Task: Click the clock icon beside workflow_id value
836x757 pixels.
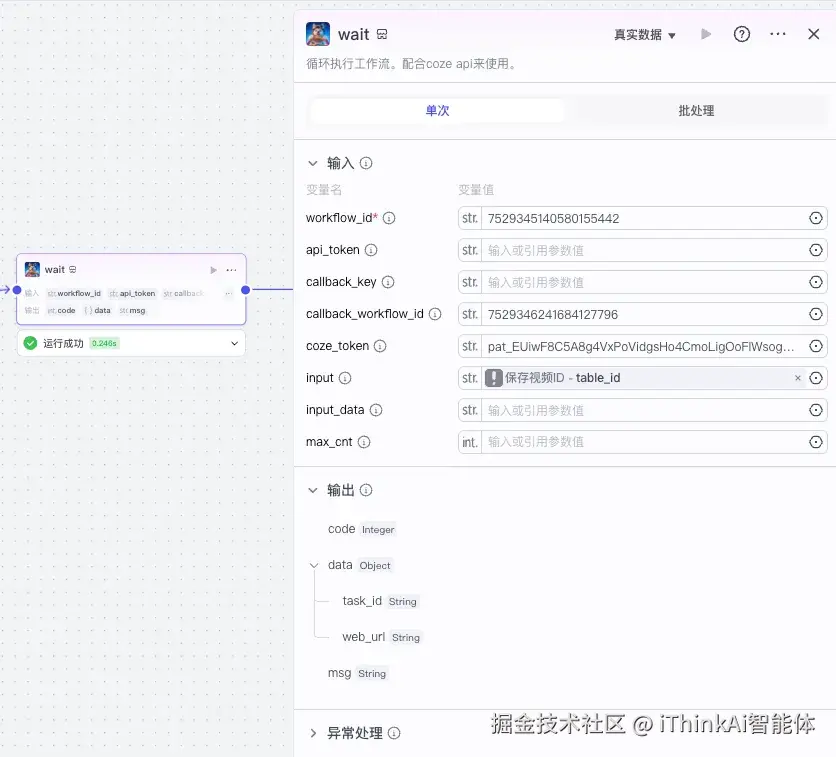Action: (x=815, y=218)
